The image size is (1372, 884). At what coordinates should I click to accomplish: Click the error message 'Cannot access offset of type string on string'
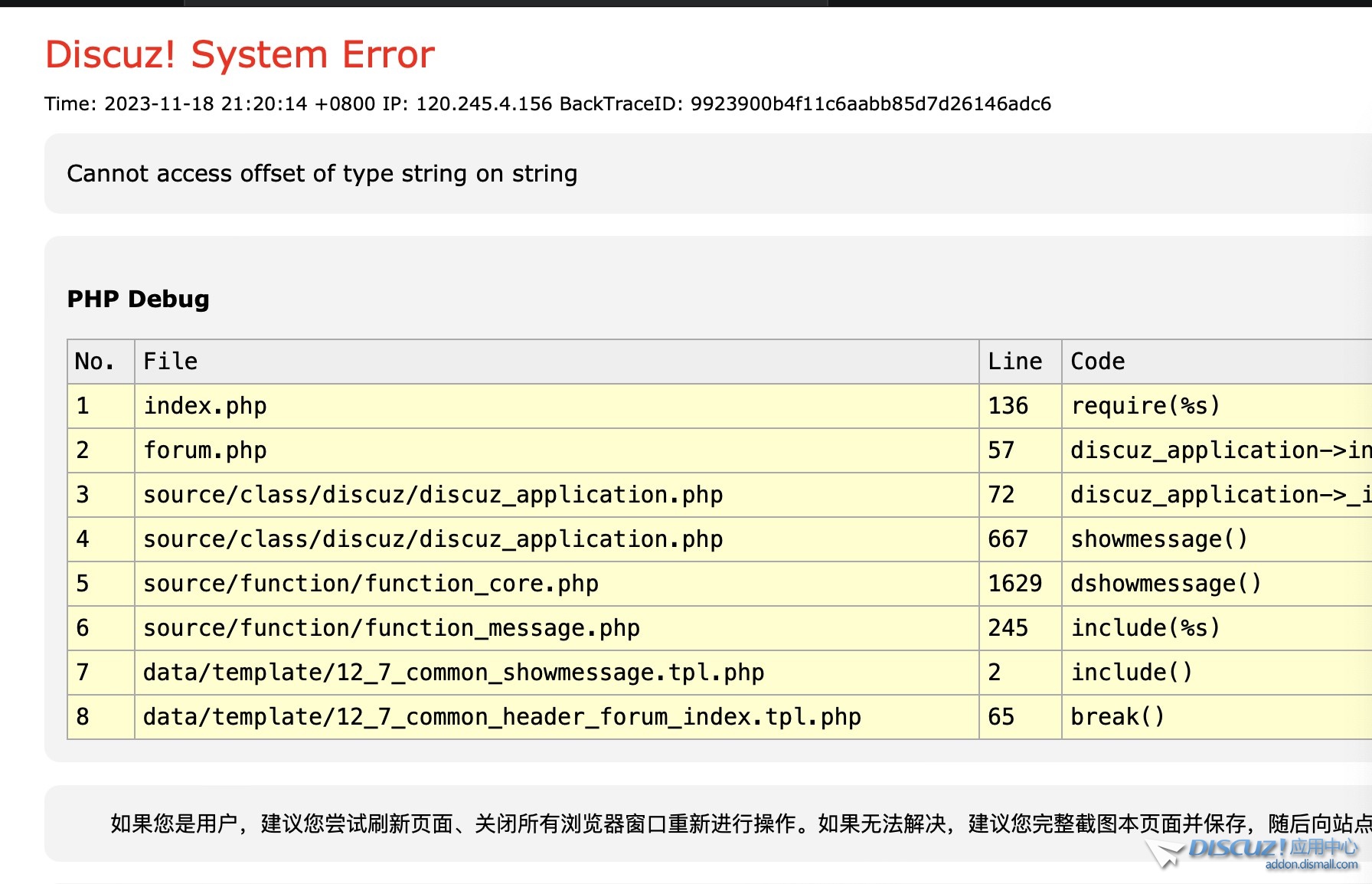322,174
